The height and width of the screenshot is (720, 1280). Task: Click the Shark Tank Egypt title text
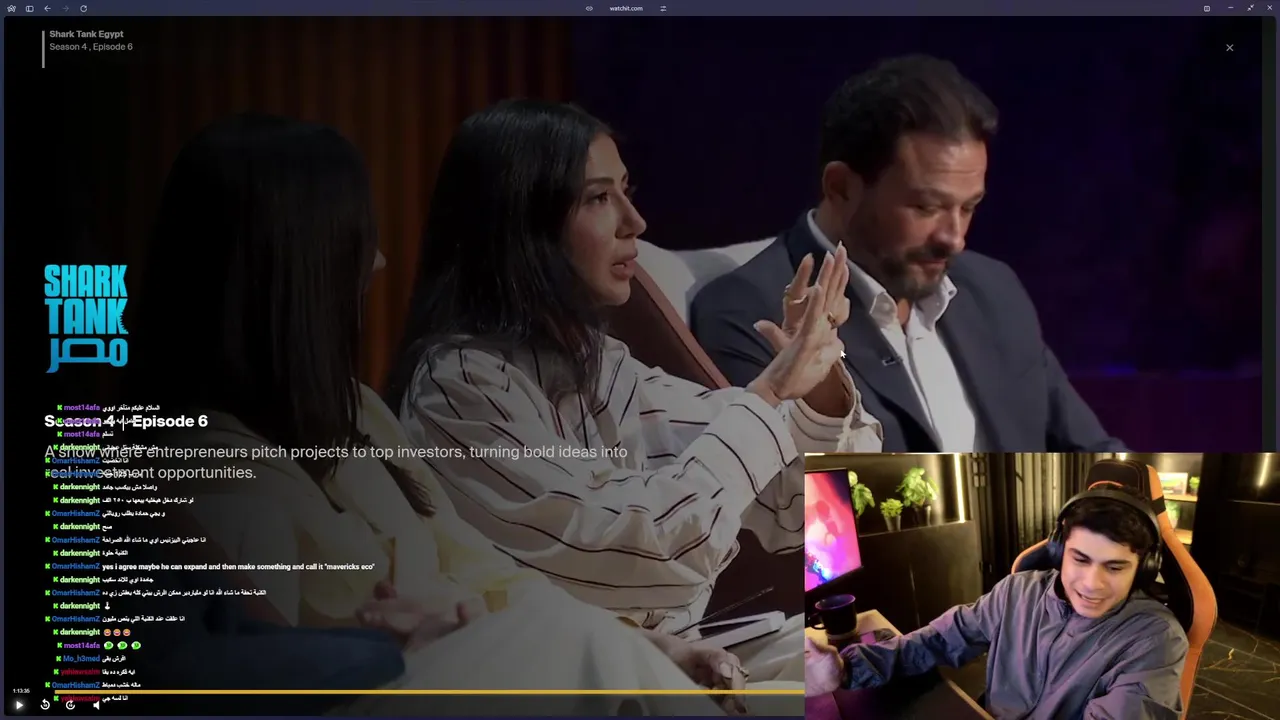[86, 34]
